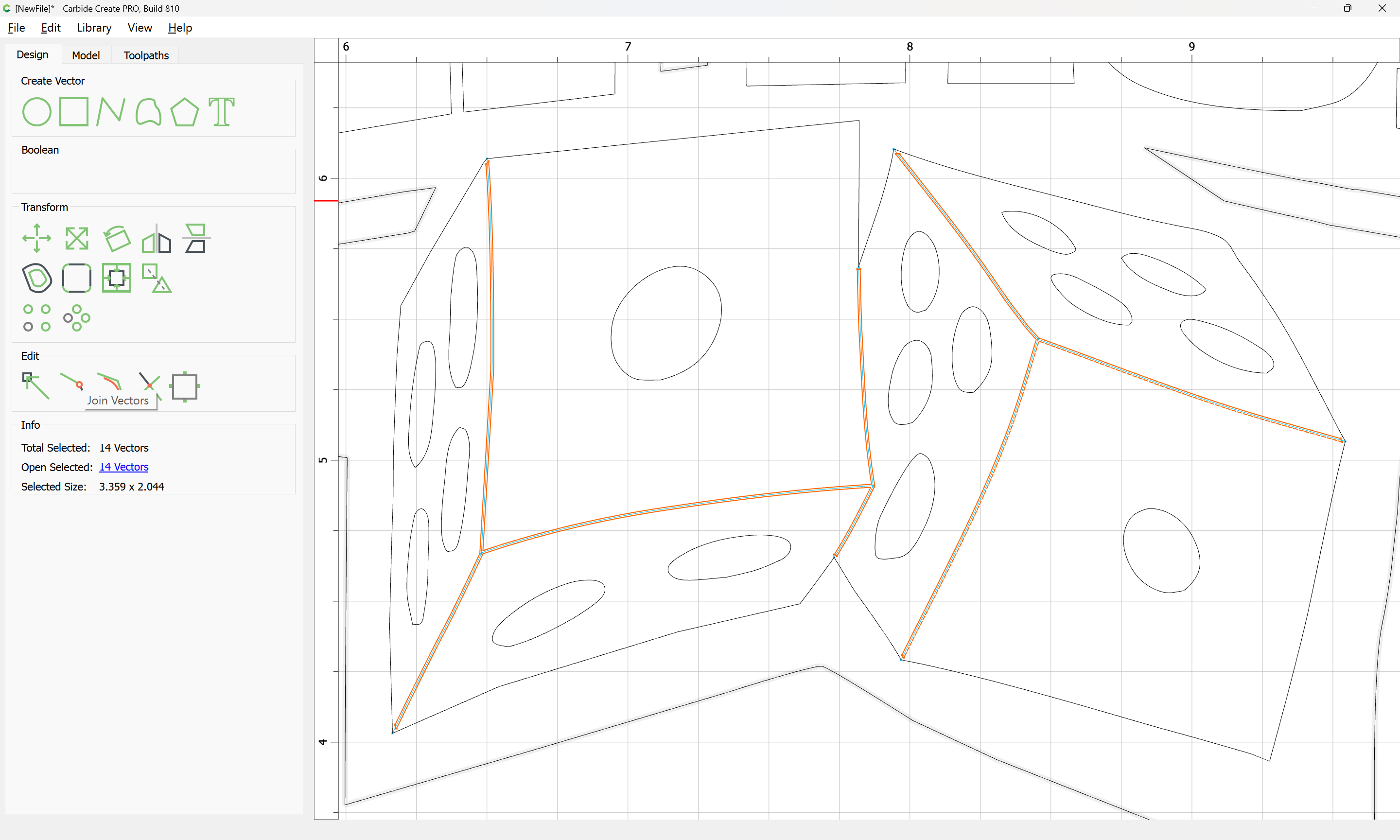
Task: Click the red marker on vertical ruler
Action: [x=326, y=200]
